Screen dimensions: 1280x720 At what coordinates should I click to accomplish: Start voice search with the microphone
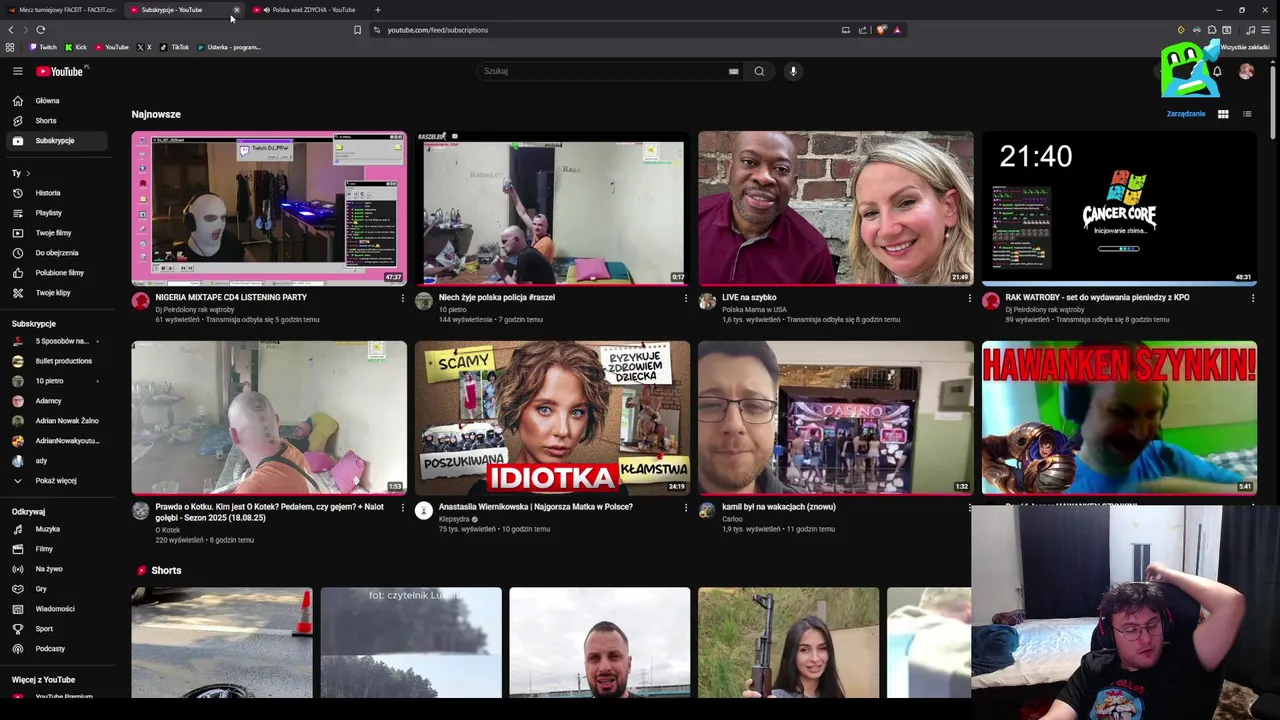(793, 71)
